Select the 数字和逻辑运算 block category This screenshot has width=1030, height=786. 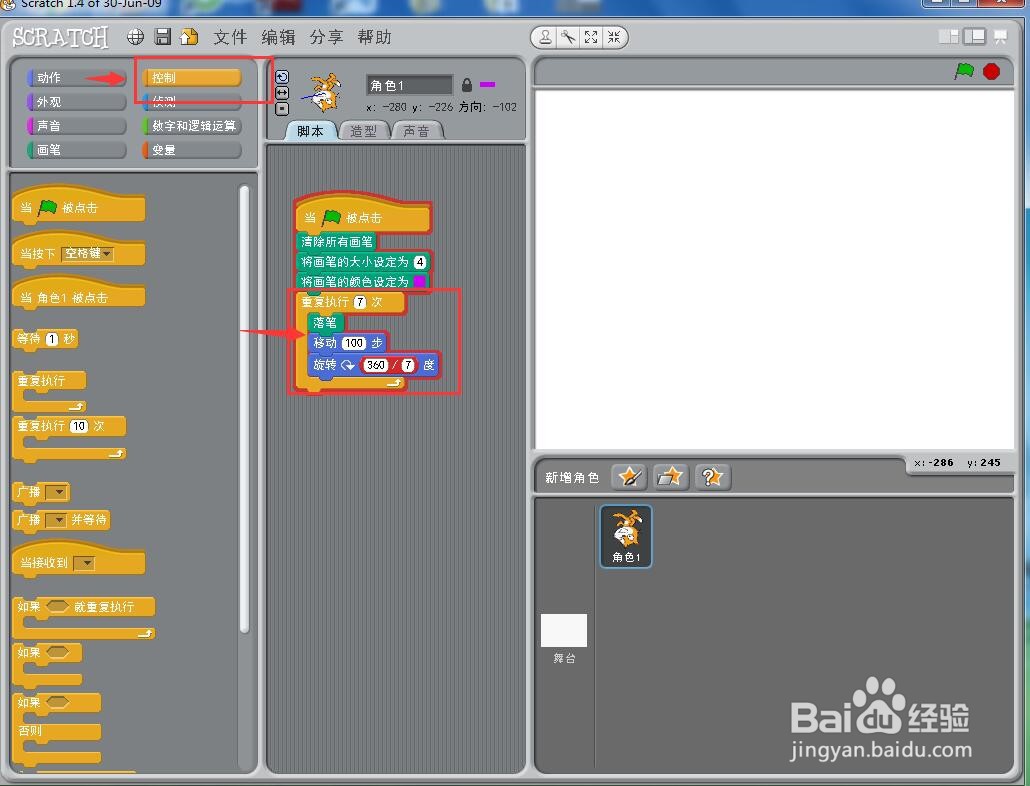(191, 126)
